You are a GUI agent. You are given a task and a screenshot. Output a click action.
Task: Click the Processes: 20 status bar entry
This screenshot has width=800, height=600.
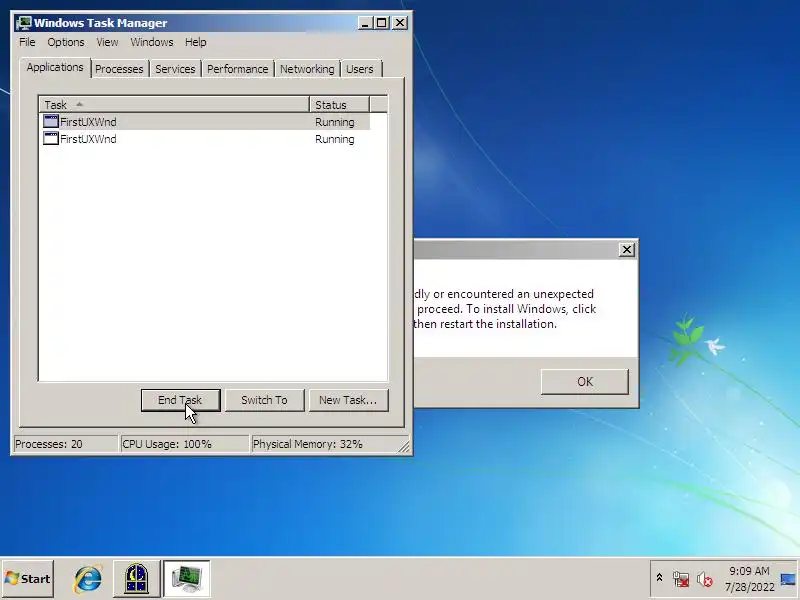point(65,444)
